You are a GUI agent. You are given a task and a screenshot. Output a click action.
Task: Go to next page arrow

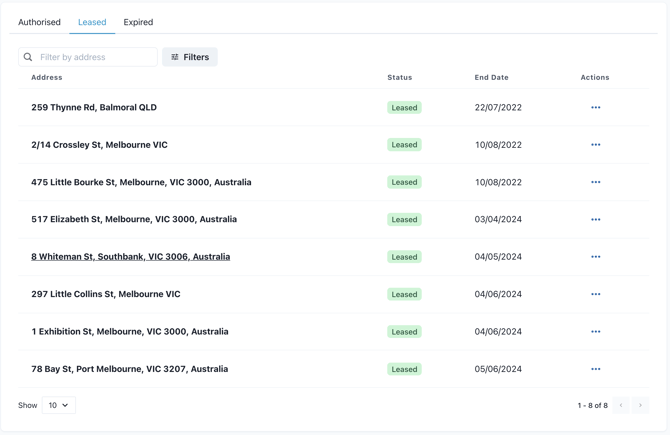(640, 405)
